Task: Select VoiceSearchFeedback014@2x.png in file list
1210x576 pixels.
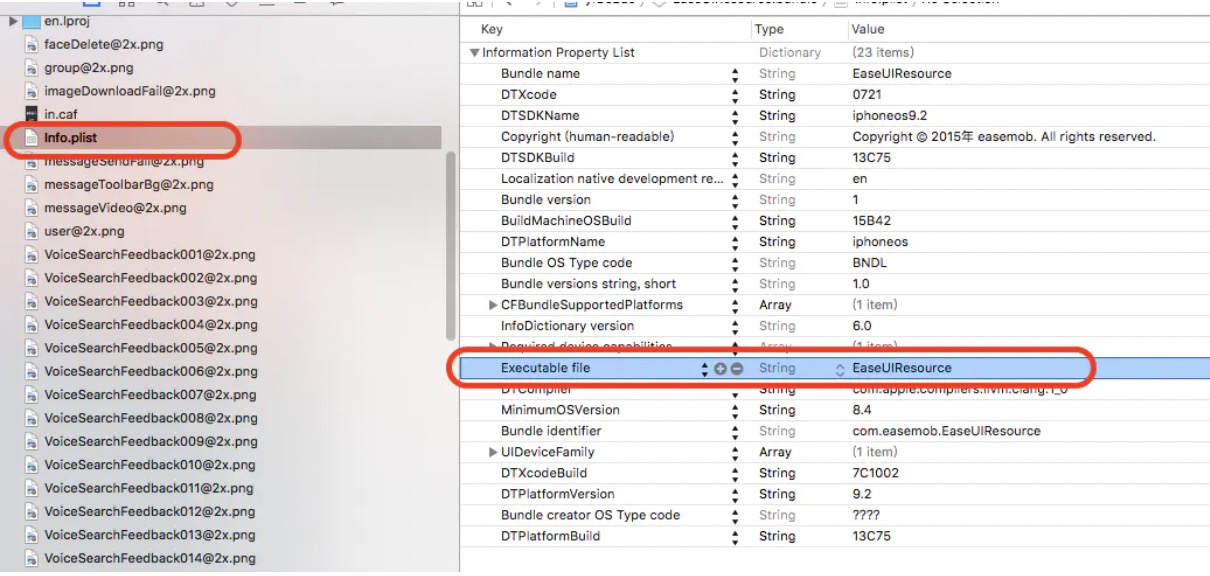Action: [150, 558]
